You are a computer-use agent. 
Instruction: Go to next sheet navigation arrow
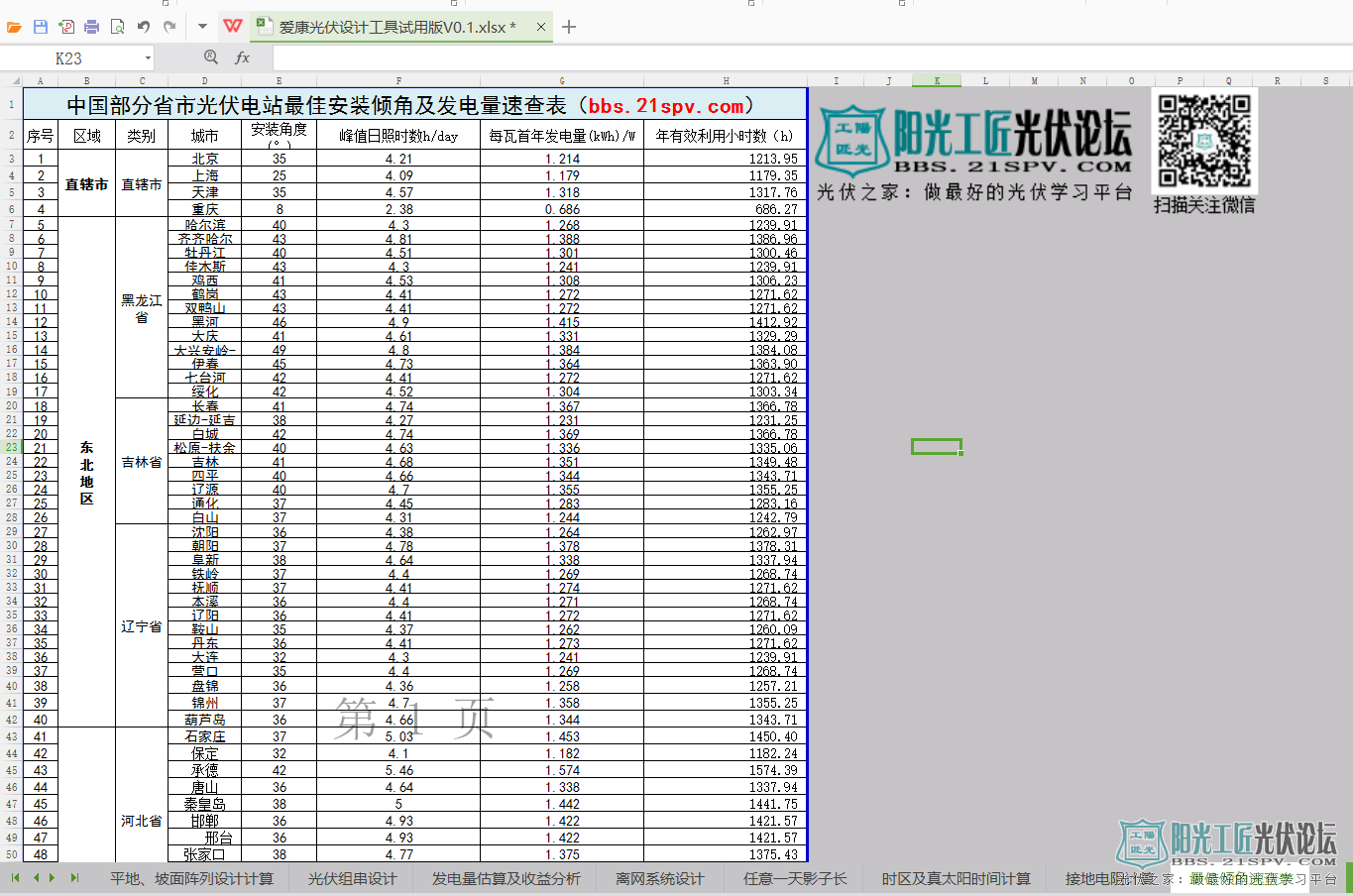tap(53, 878)
